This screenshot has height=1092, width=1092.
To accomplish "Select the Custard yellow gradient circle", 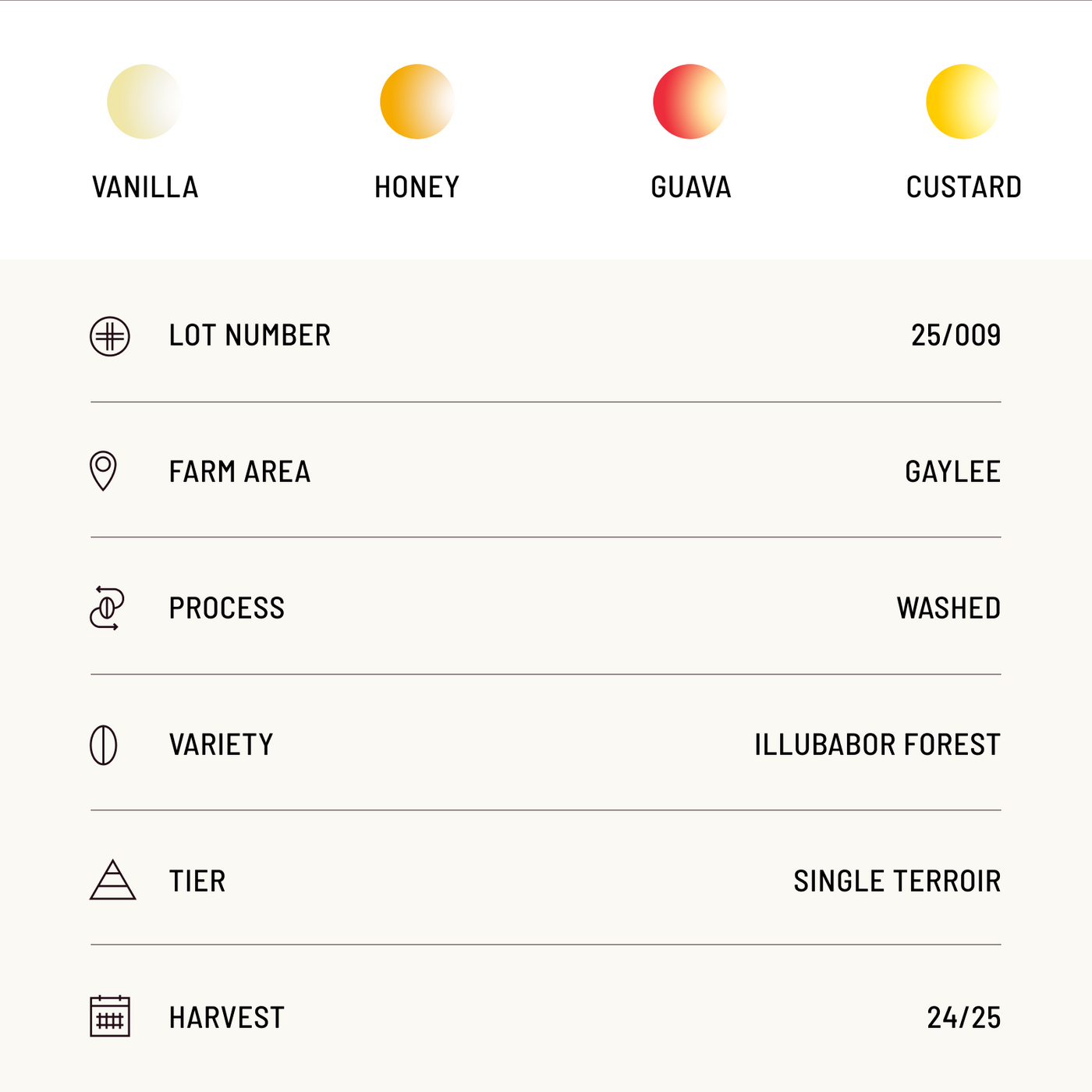I will tap(963, 101).
